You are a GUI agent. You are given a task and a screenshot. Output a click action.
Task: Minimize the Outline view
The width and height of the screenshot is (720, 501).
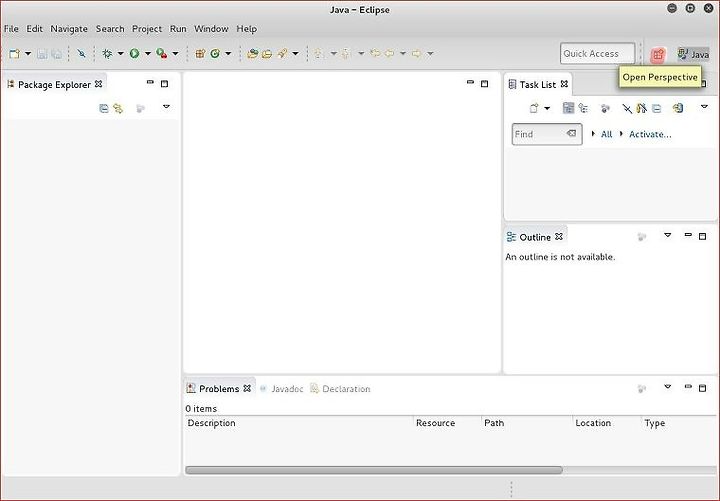pyautogui.click(x=688, y=235)
